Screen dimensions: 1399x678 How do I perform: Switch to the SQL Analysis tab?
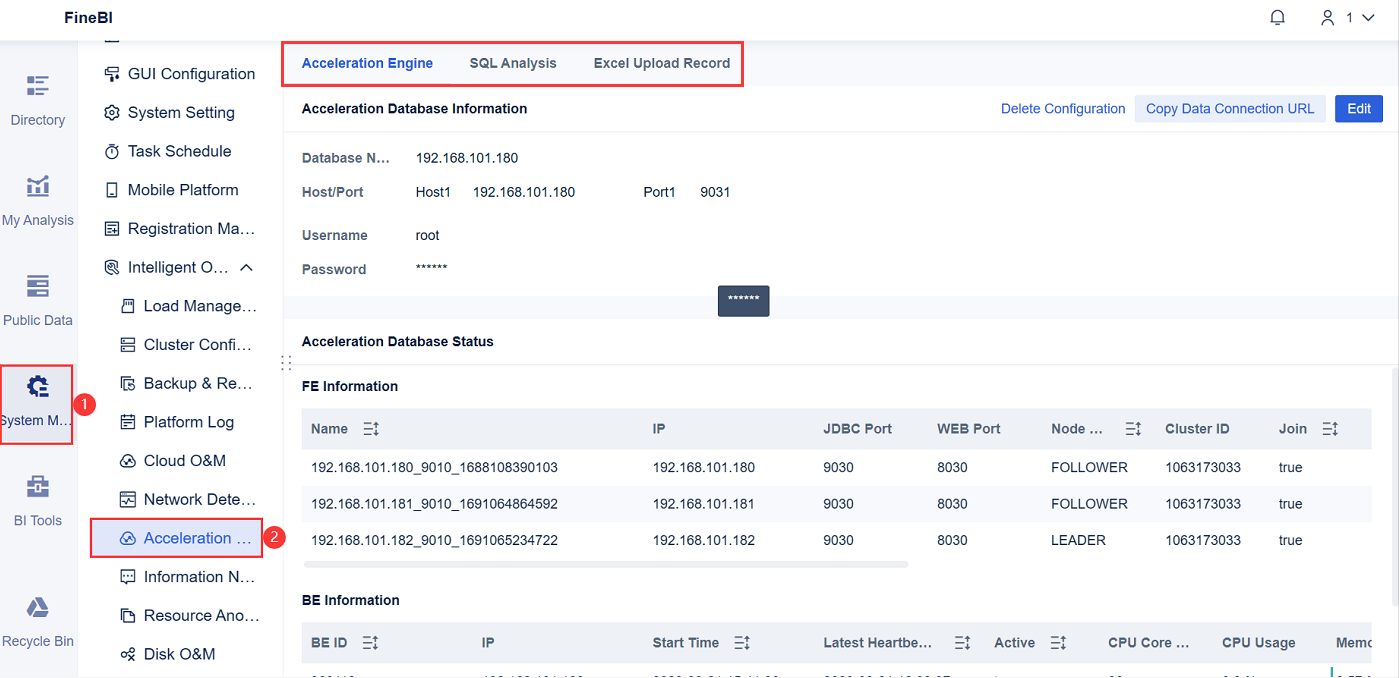[513, 62]
